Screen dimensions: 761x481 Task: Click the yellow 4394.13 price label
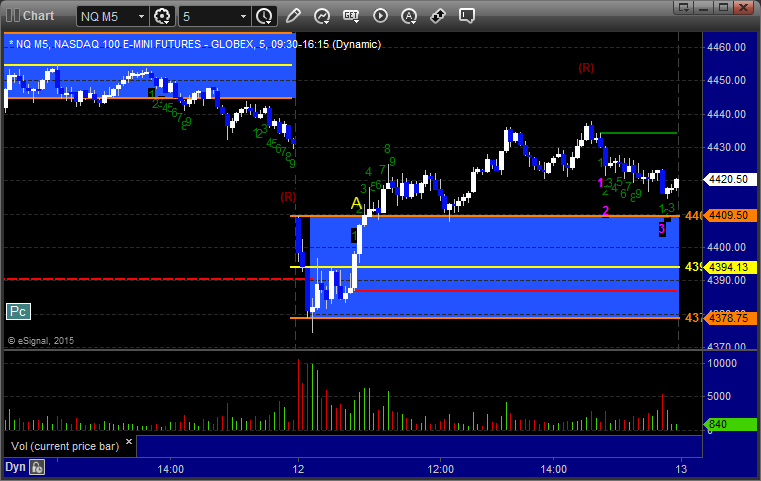click(728, 267)
